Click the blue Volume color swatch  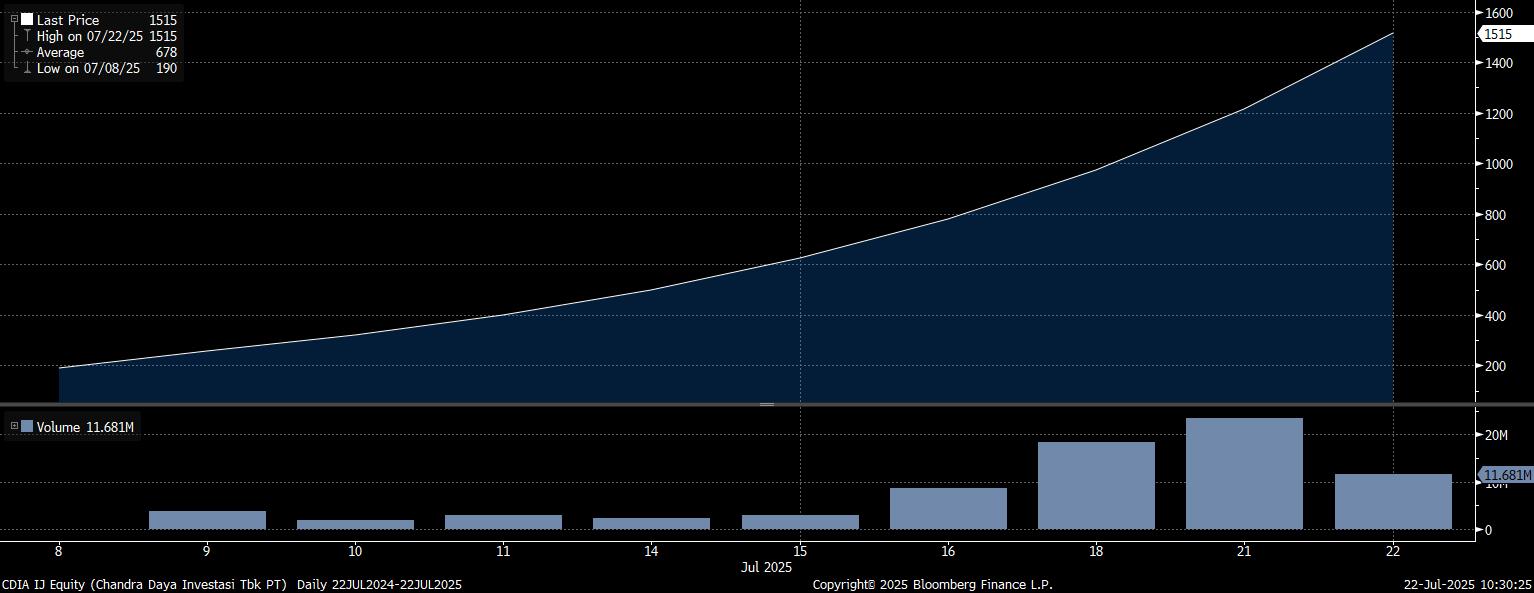coord(27,427)
